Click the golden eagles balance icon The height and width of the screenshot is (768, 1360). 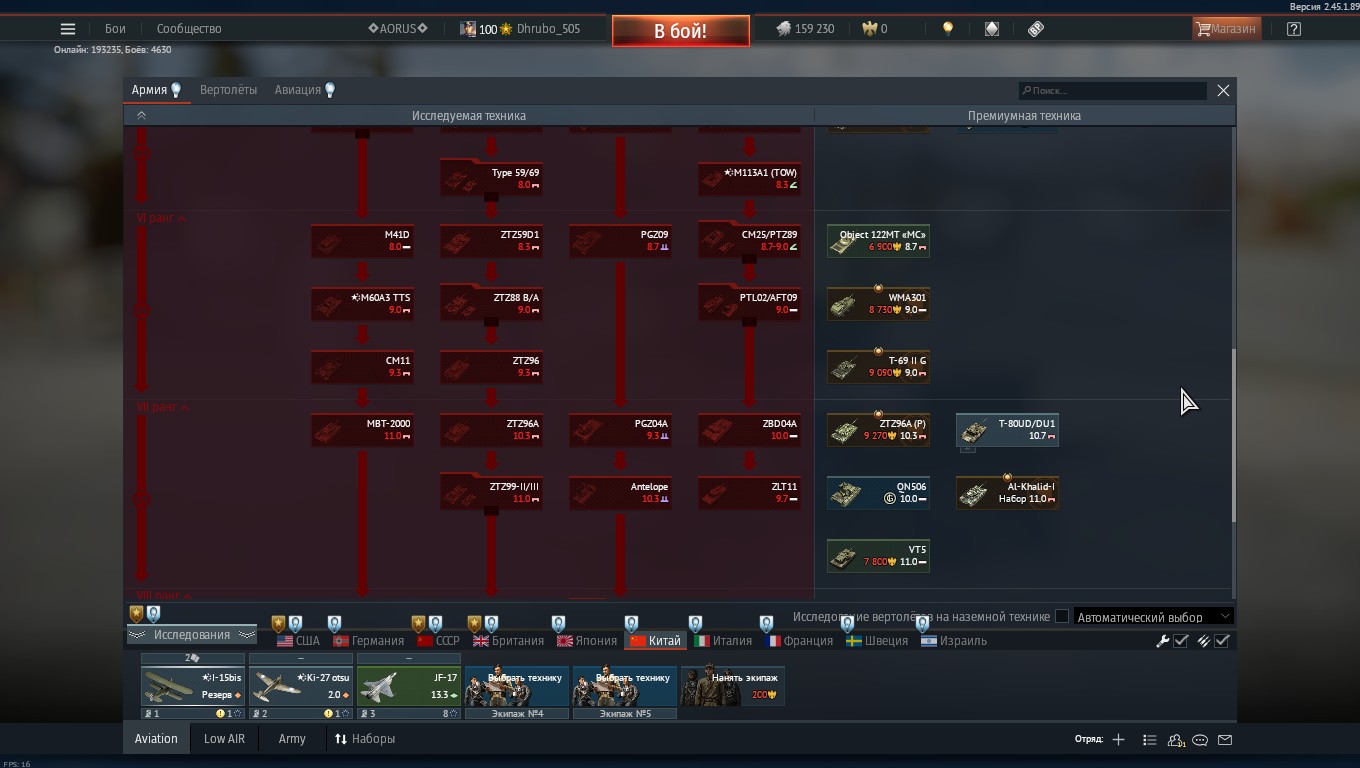tap(869, 29)
